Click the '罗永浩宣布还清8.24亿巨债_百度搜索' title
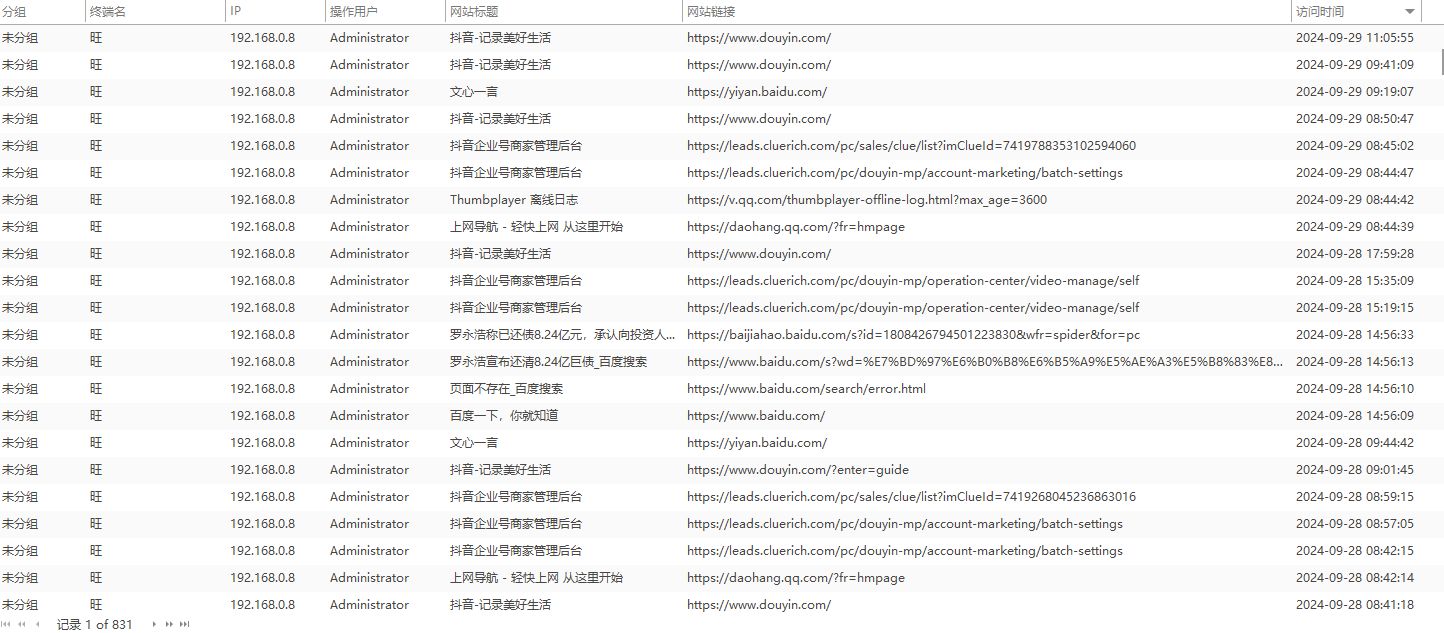This screenshot has width=1444, height=633. 548,362
